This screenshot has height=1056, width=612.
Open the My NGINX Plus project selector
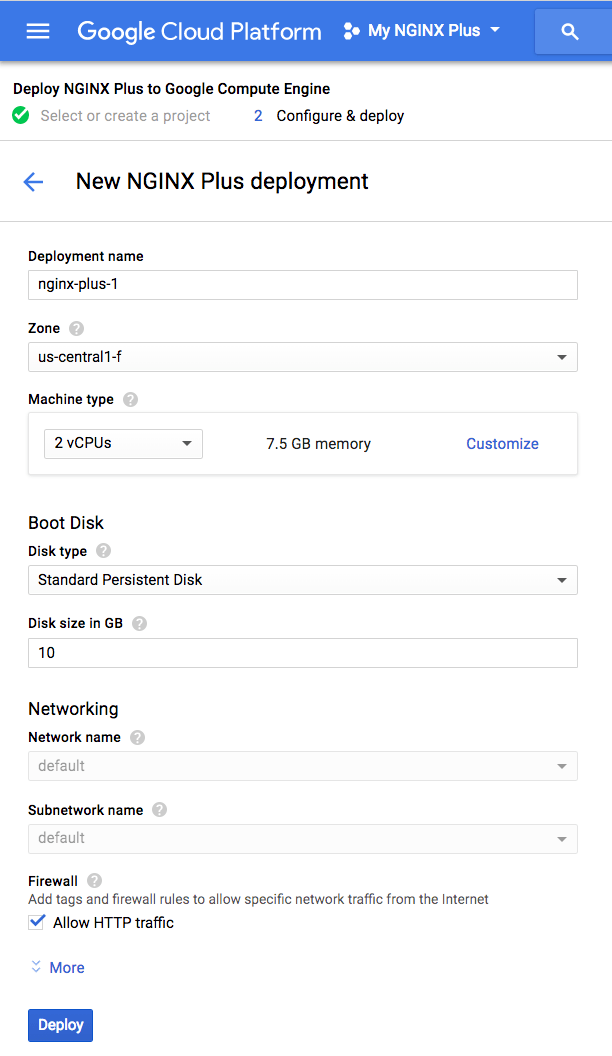pyautogui.click(x=421, y=31)
